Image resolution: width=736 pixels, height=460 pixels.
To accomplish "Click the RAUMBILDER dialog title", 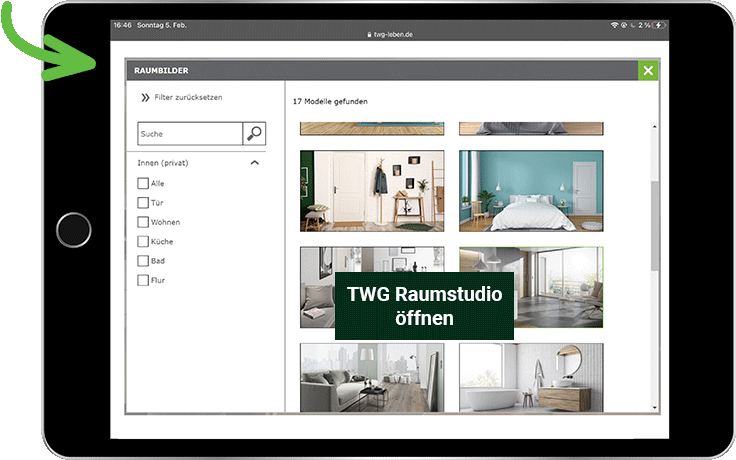I will [x=161, y=70].
